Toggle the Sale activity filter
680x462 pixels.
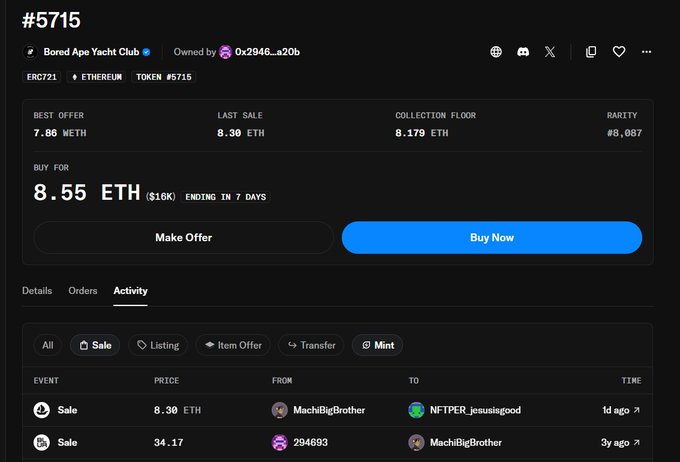pyautogui.click(x=95, y=345)
